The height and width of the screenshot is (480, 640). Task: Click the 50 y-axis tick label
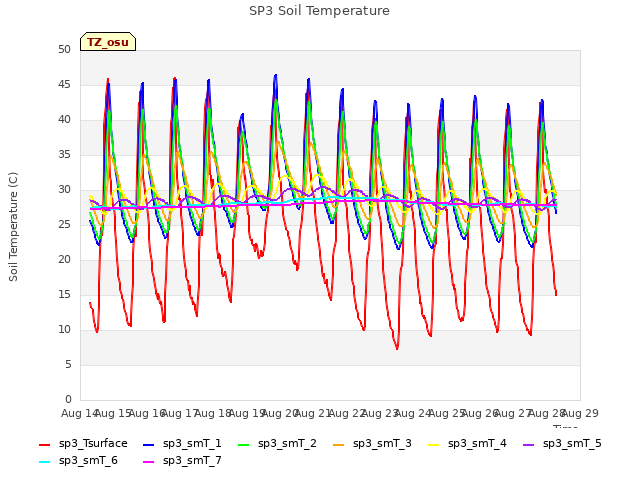click(x=64, y=50)
